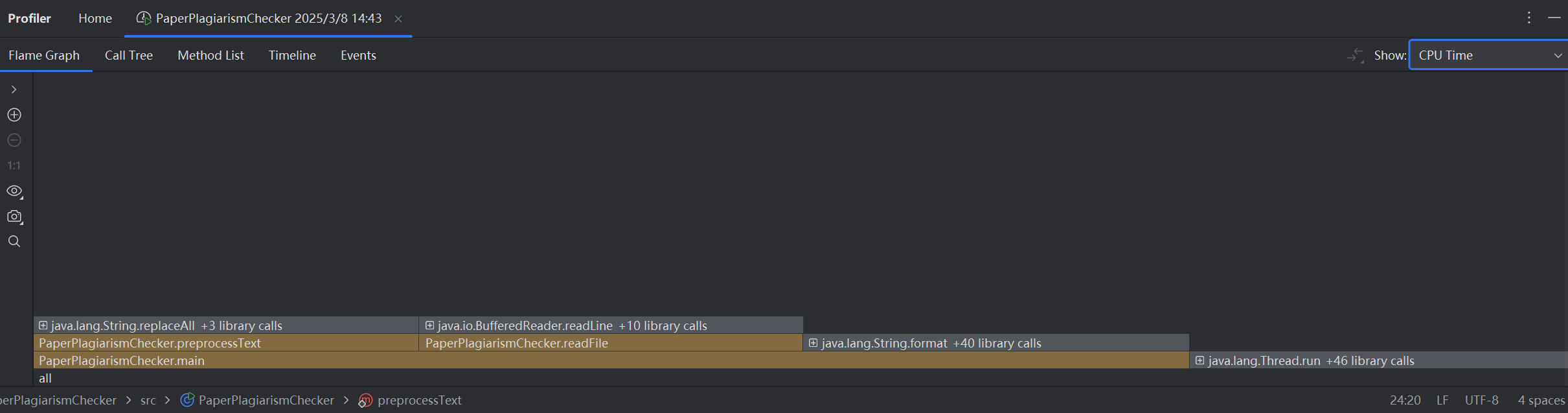This screenshot has height=413, width=1568.
Task: Click the java.lang.Thread.run frame text
Action: coord(1264,360)
